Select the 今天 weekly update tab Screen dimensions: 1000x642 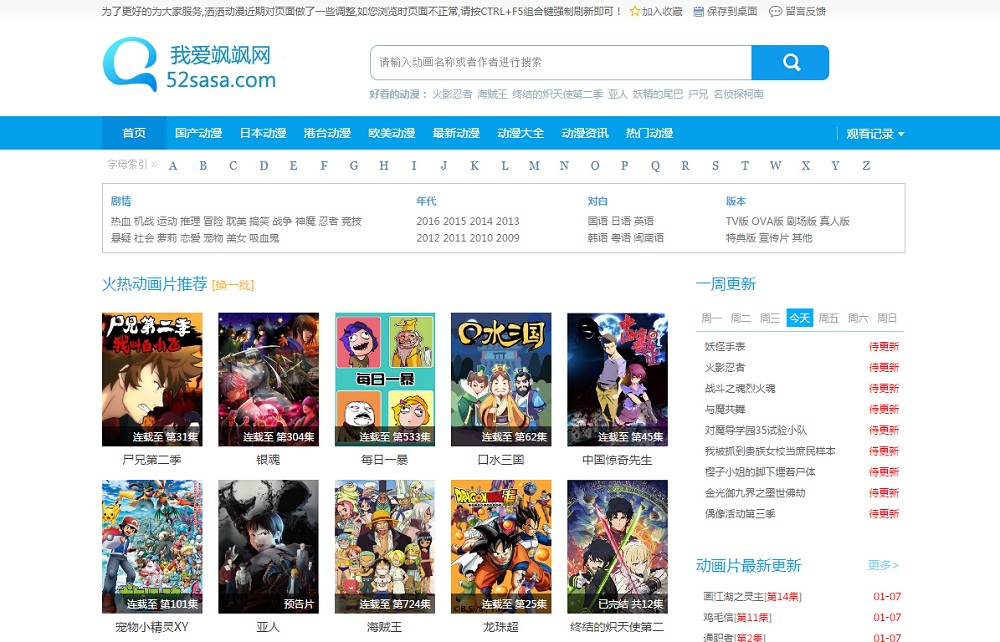tap(800, 317)
